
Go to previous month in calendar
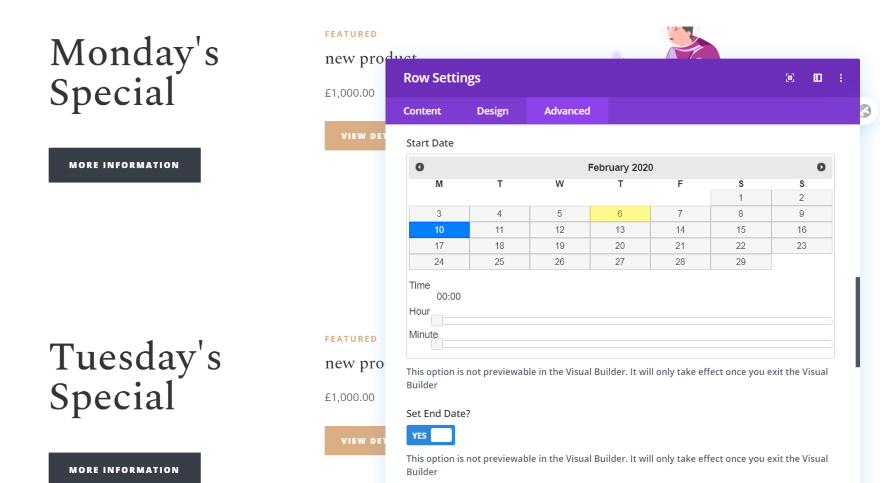[420, 167]
